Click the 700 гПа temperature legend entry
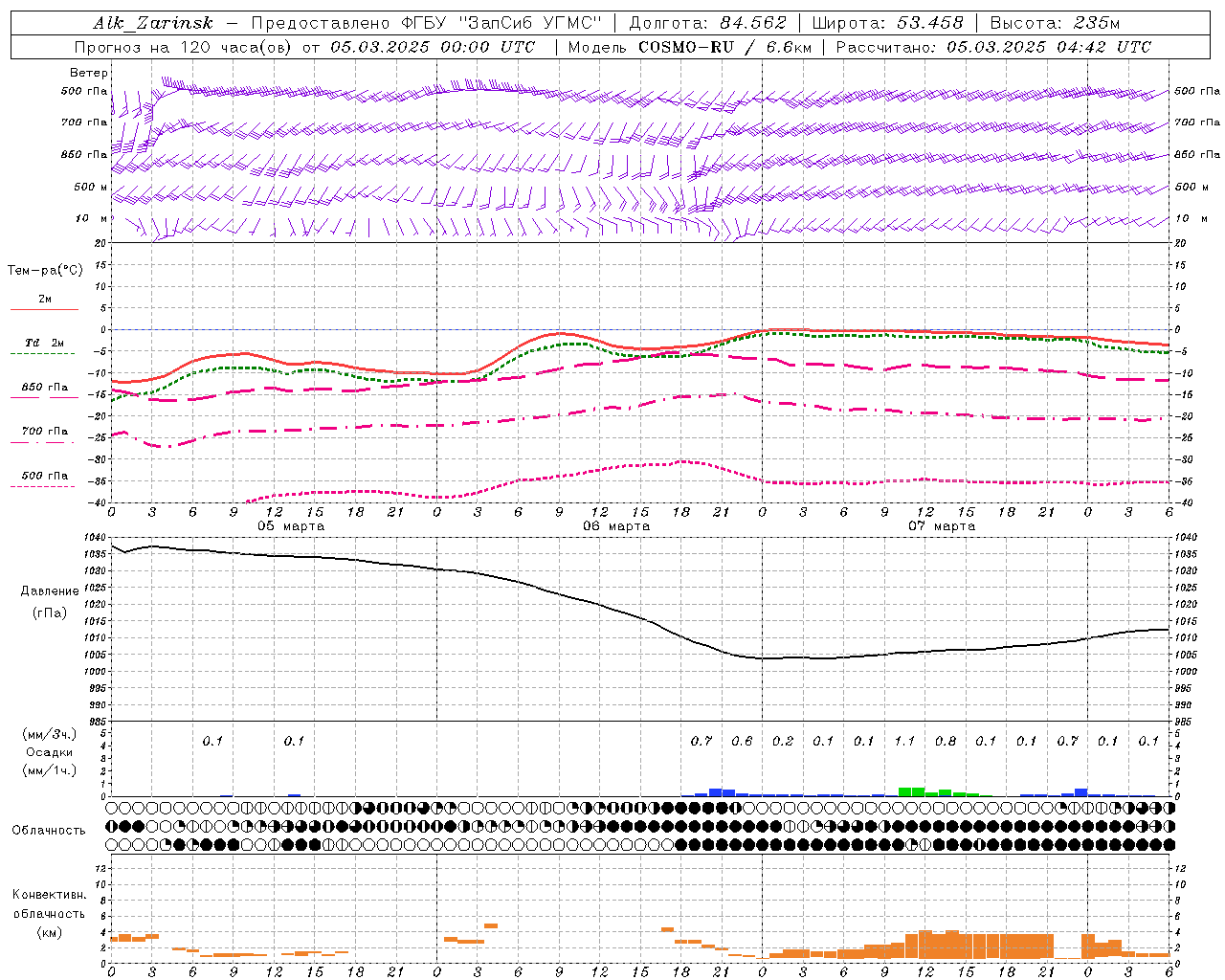This screenshot has height=980, width=1225. [45, 432]
